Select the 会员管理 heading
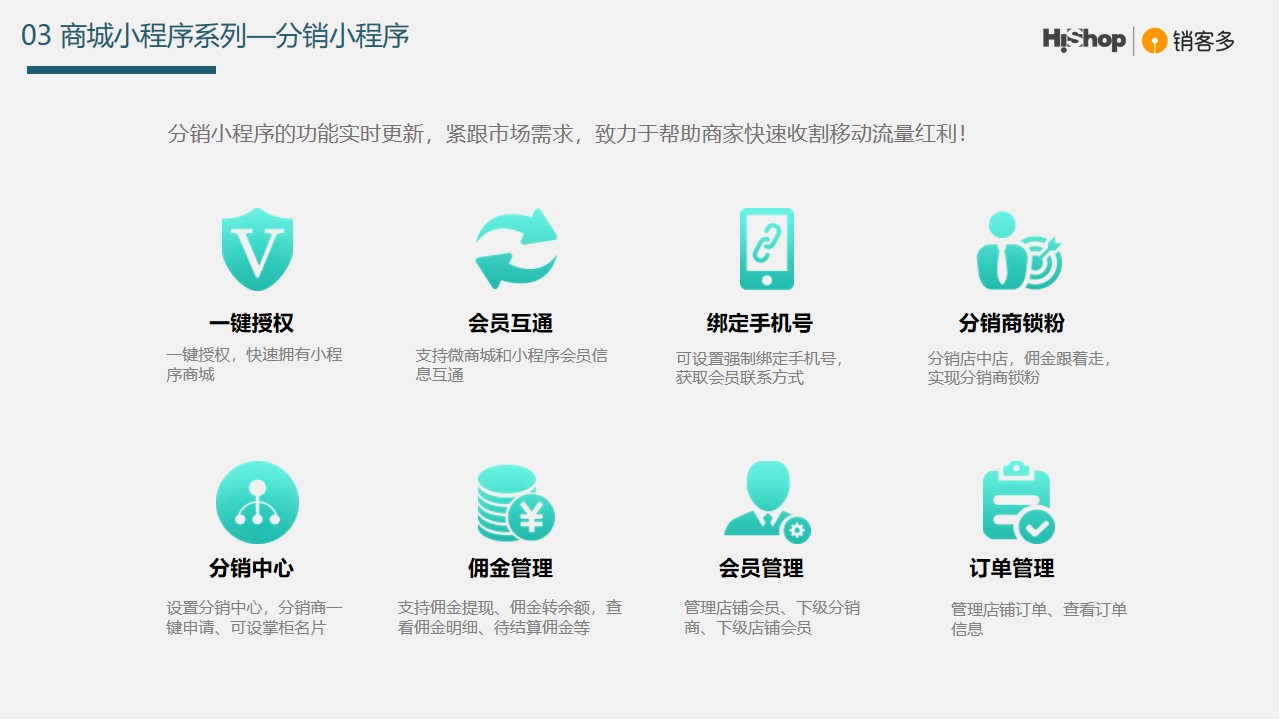Image resolution: width=1280 pixels, height=720 pixels. pyautogui.click(x=761, y=568)
